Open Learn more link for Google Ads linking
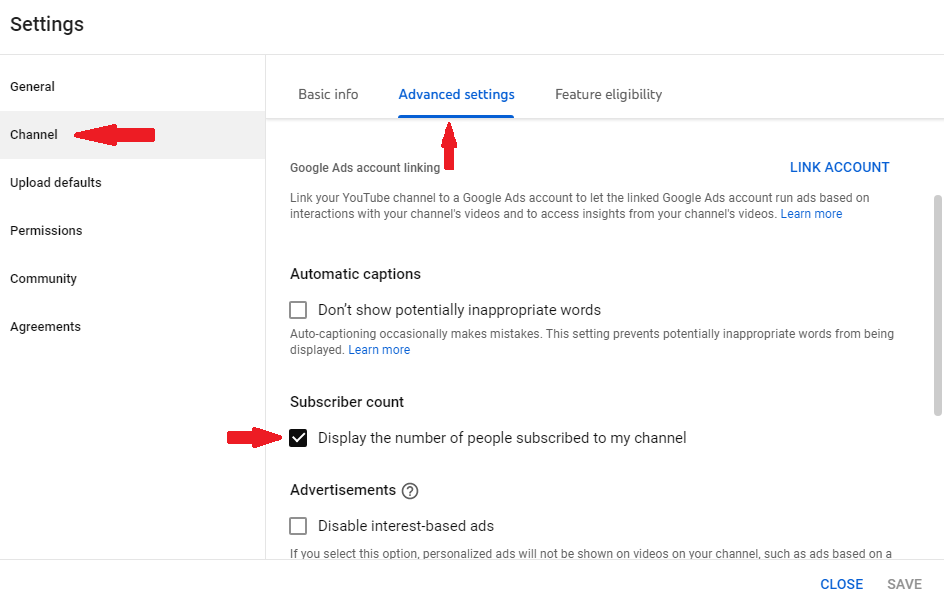Screen dimensions: 944x608 [811, 214]
